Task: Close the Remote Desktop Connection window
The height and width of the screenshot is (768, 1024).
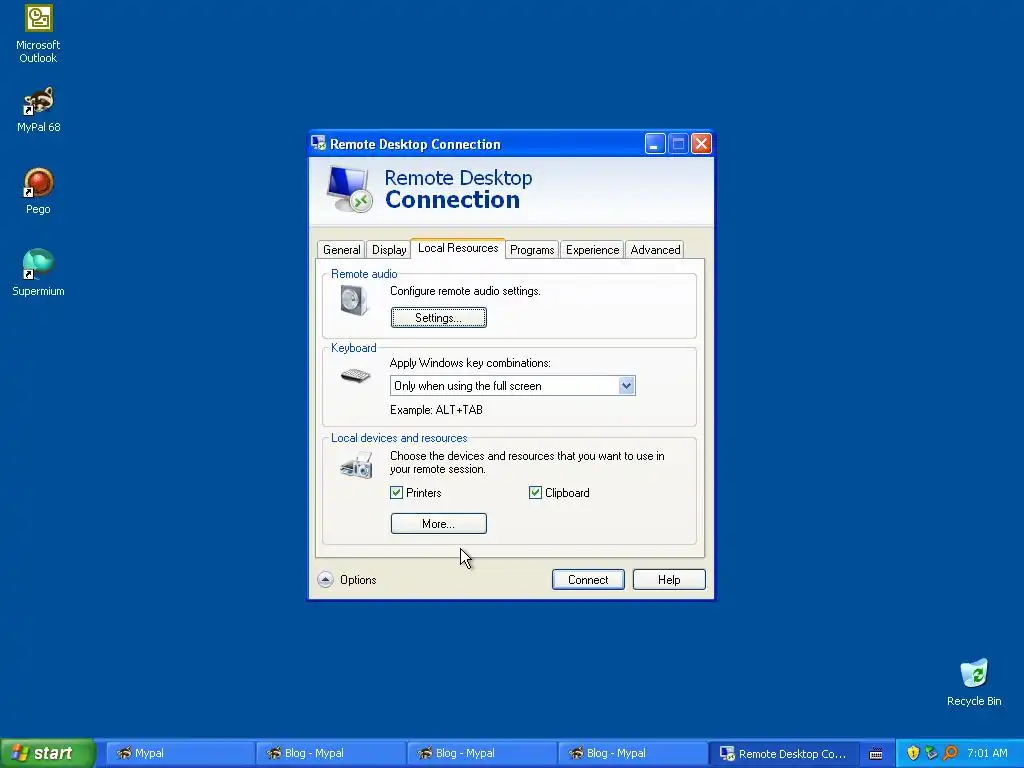Action: tap(701, 144)
